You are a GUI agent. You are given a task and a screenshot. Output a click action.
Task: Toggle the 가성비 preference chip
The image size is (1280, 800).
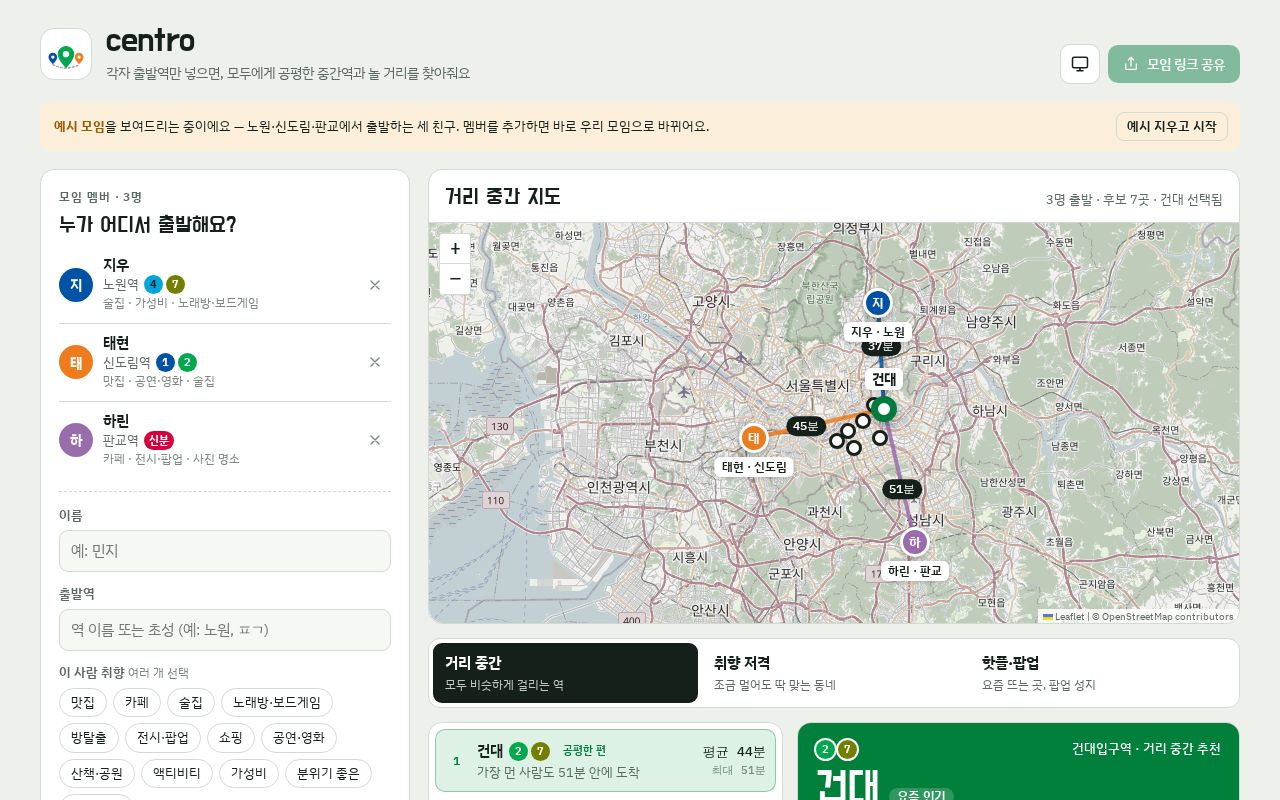click(x=249, y=774)
